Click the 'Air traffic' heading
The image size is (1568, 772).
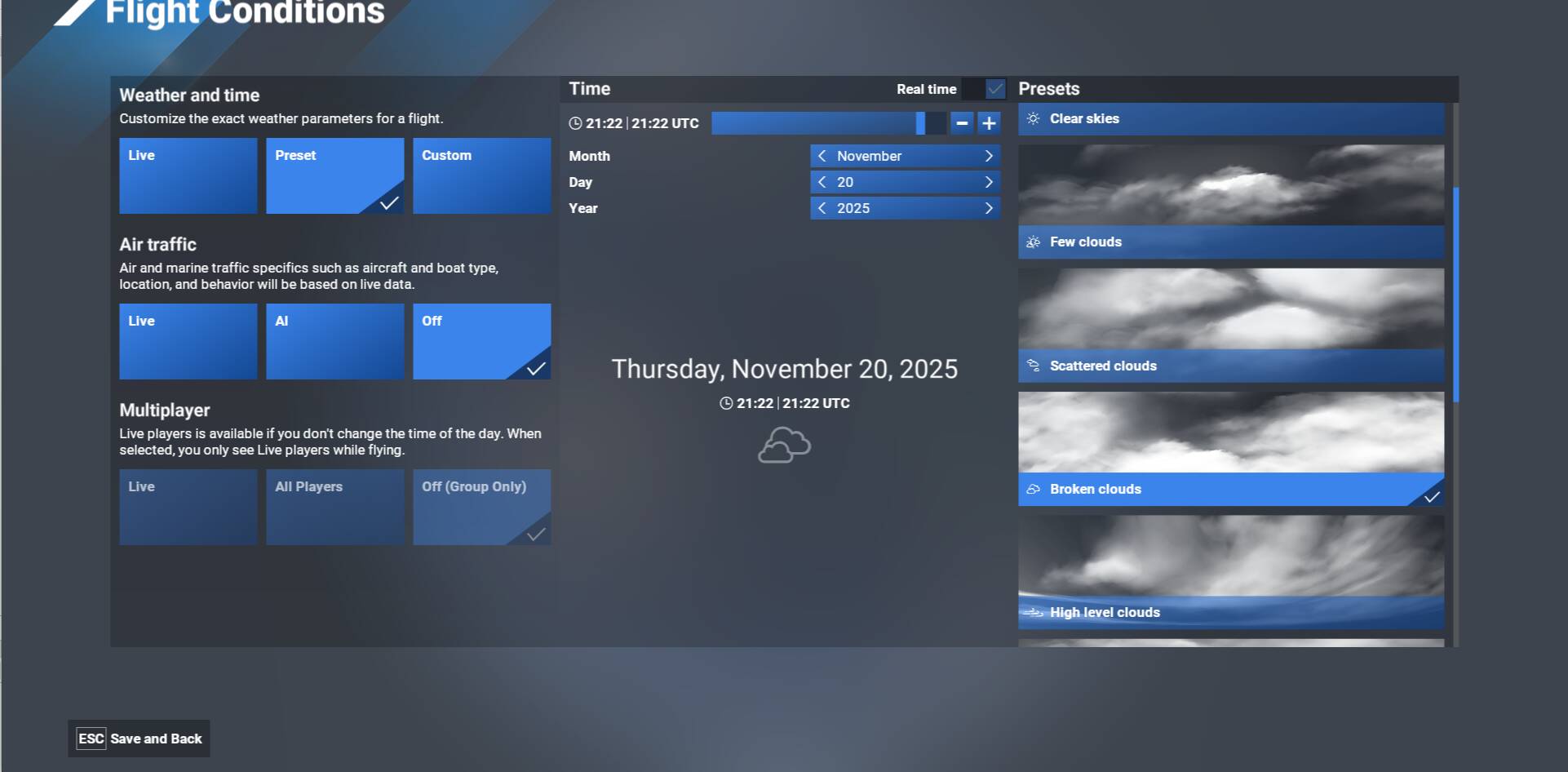pos(157,244)
